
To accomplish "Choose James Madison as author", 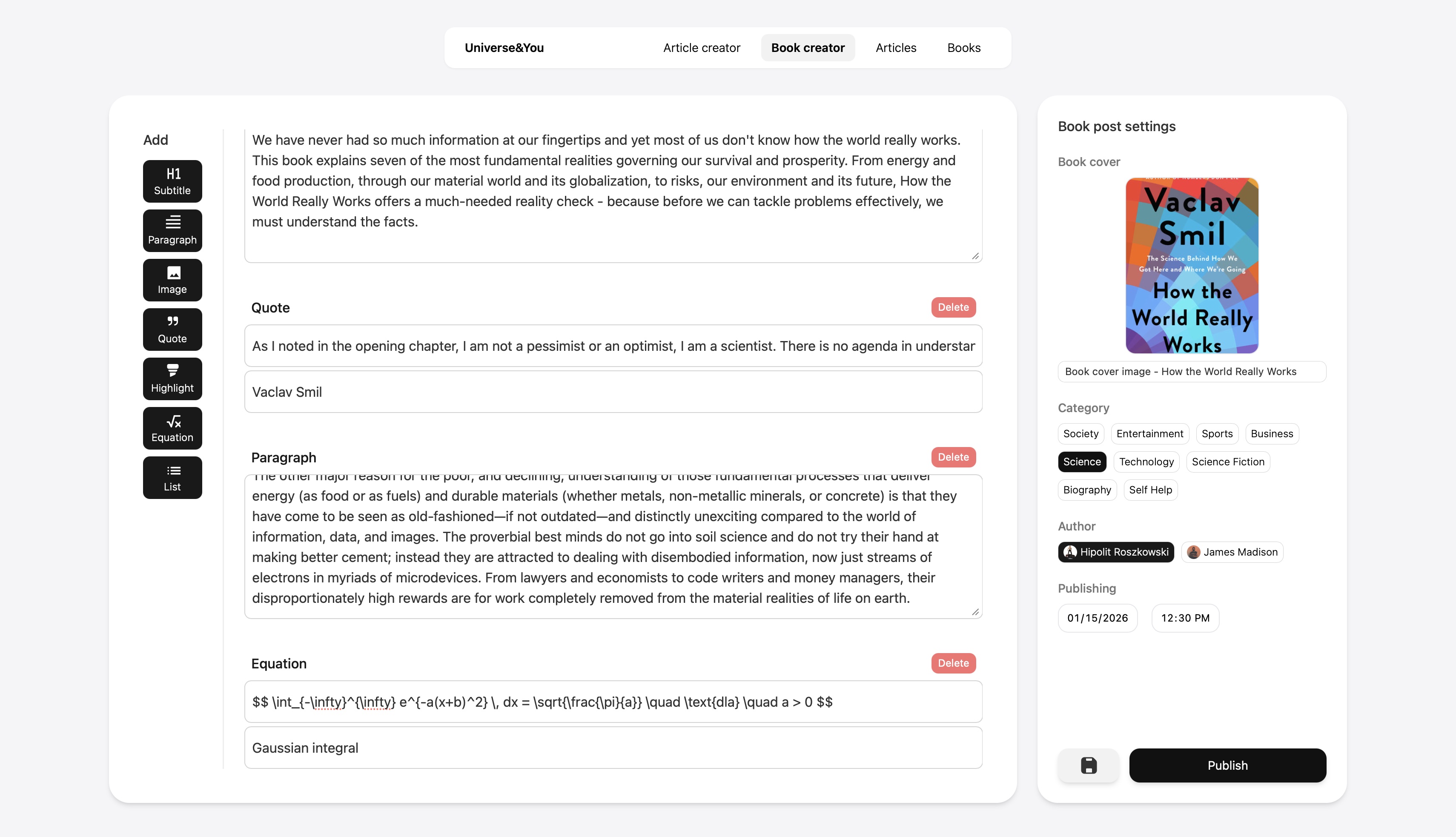I will coord(1232,552).
